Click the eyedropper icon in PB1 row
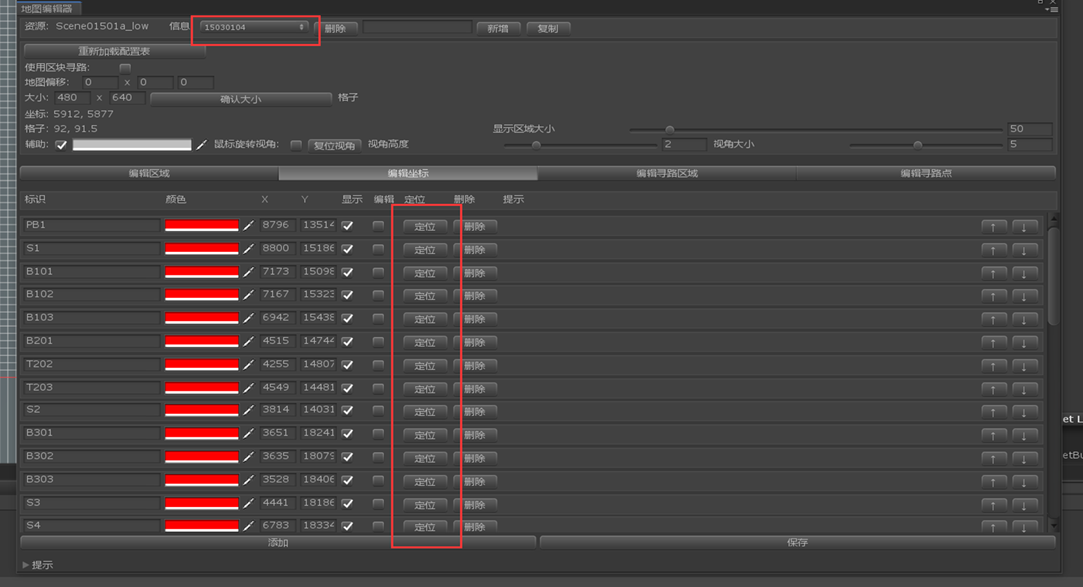 point(249,225)
